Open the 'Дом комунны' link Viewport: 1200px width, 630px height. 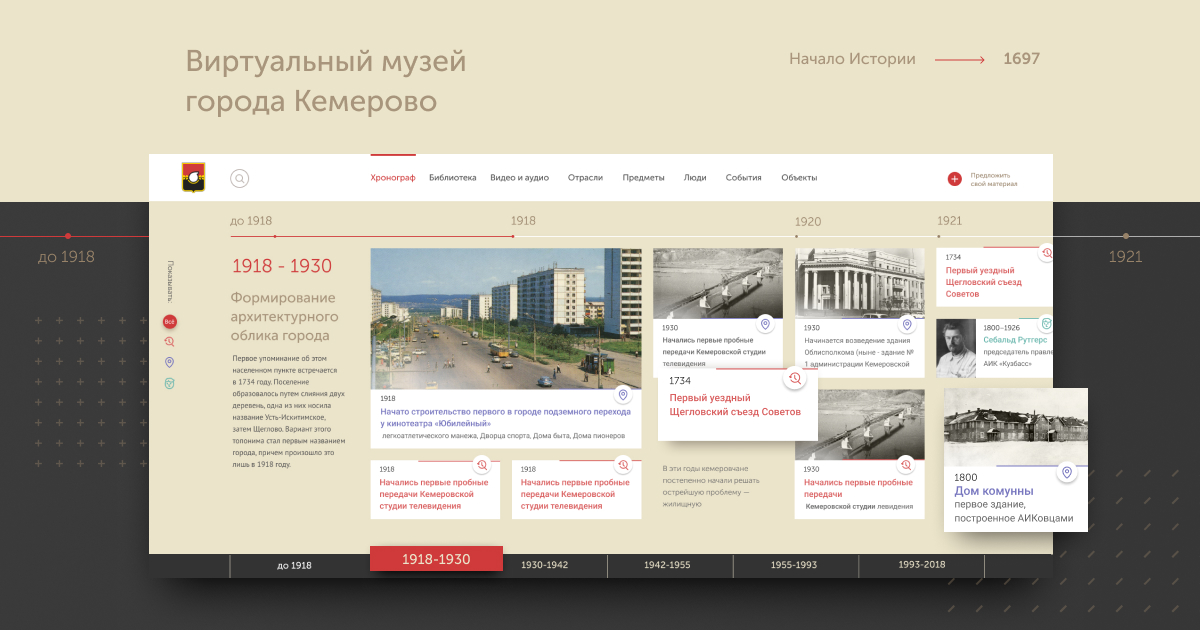[x=994, y=491]
